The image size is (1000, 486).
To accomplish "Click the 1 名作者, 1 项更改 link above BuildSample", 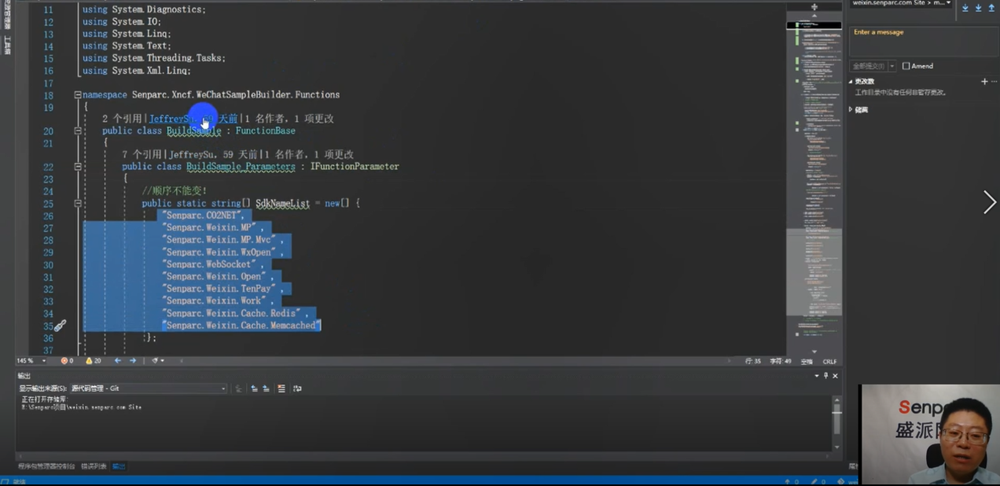I will [290, 119].
